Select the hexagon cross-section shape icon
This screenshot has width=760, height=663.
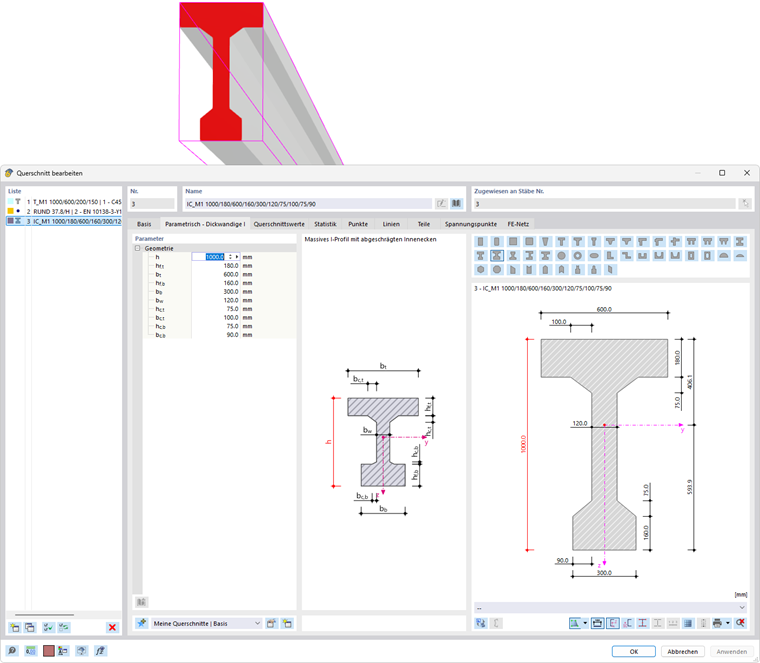pyautogui.click(x=480, y=269)
